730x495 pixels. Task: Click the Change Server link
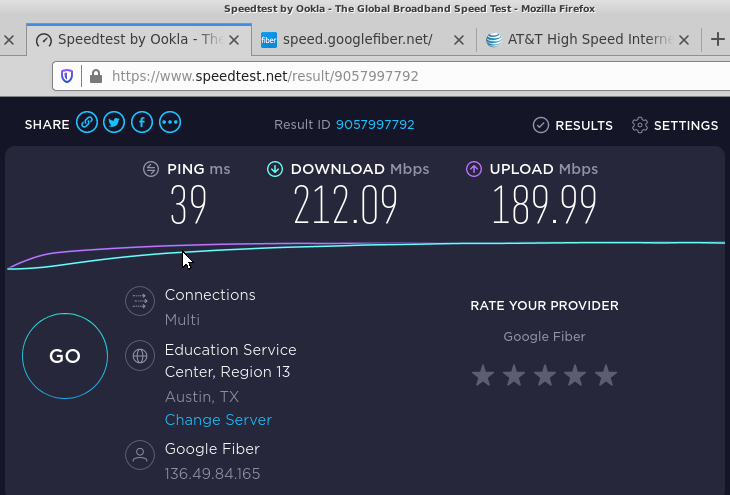(x=218, y=420)
